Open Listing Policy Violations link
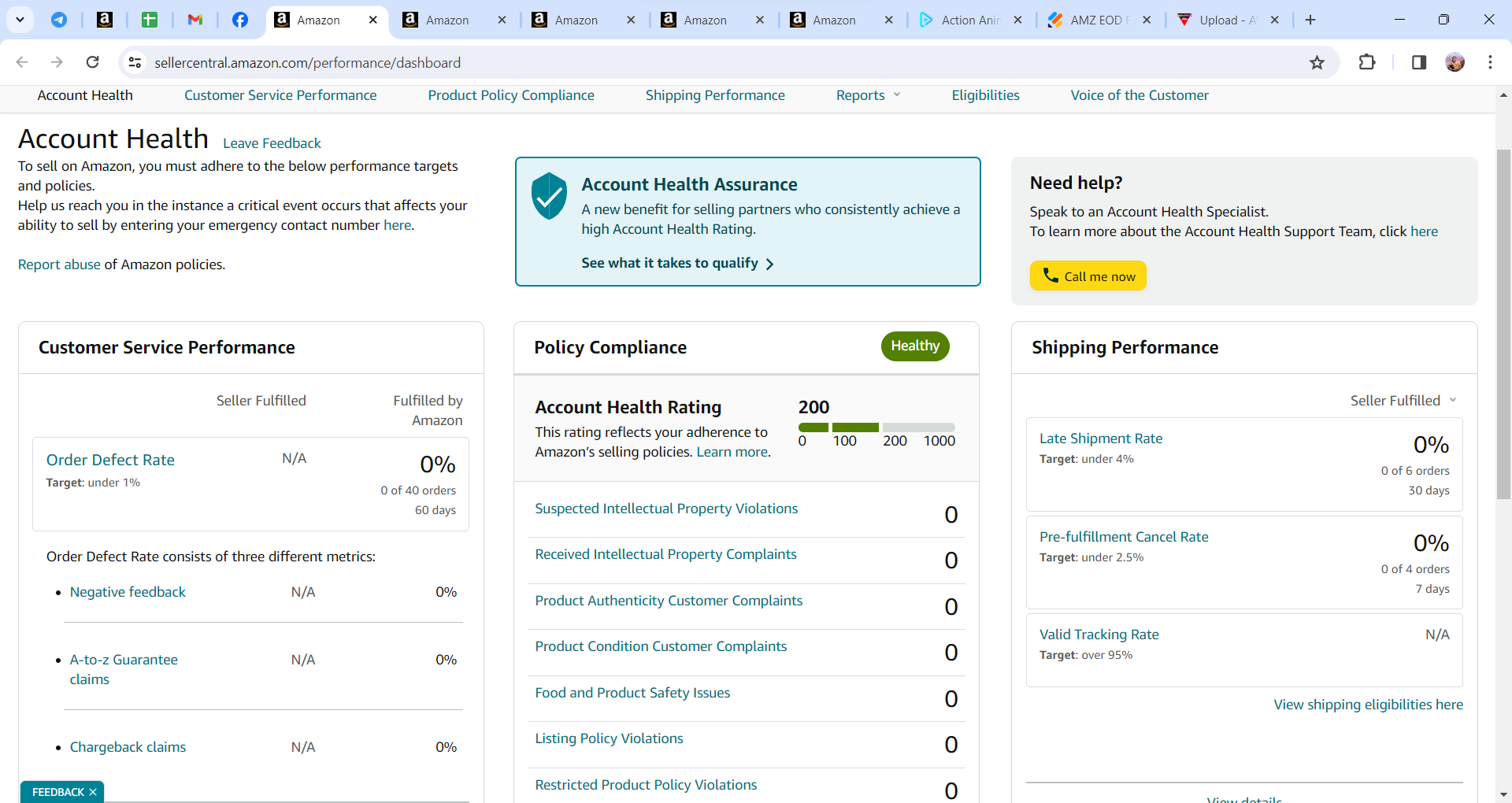 [609, 738]
